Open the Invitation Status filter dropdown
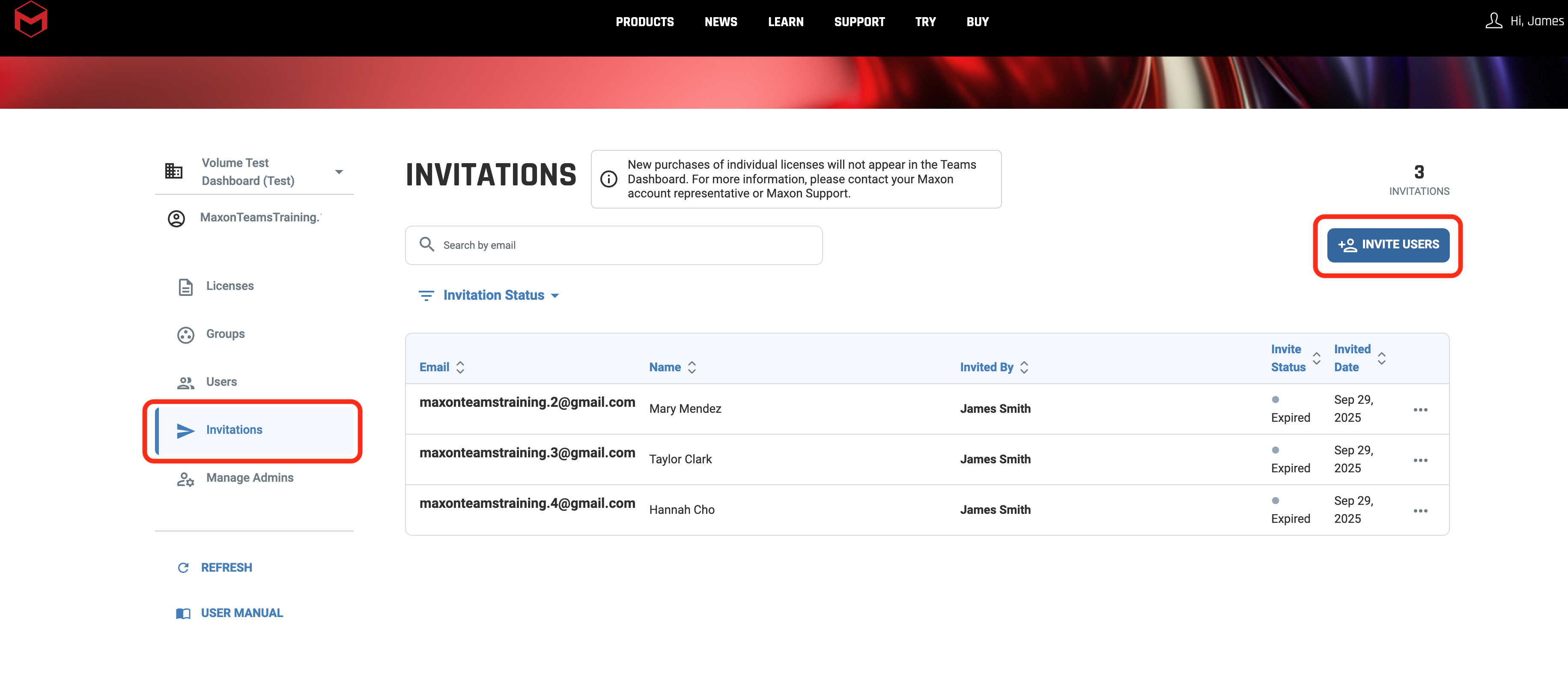 click(x=489, y=295)
